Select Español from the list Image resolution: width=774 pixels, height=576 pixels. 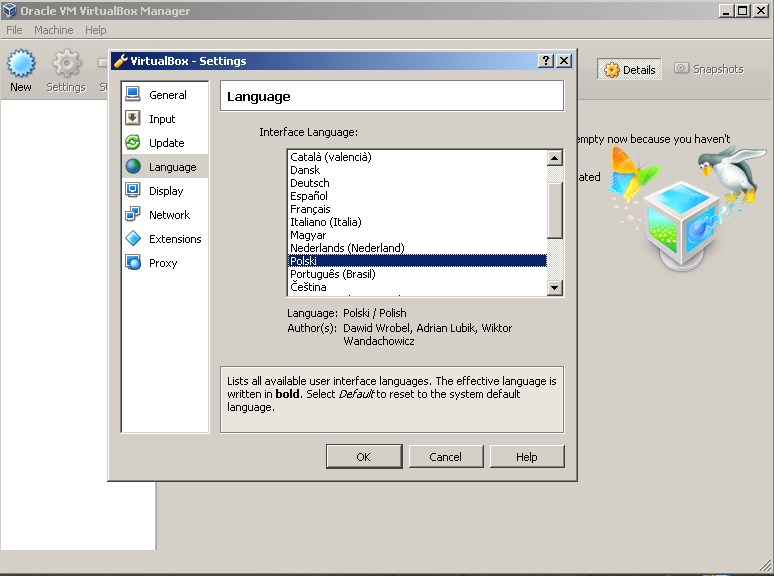pos(417,196)
